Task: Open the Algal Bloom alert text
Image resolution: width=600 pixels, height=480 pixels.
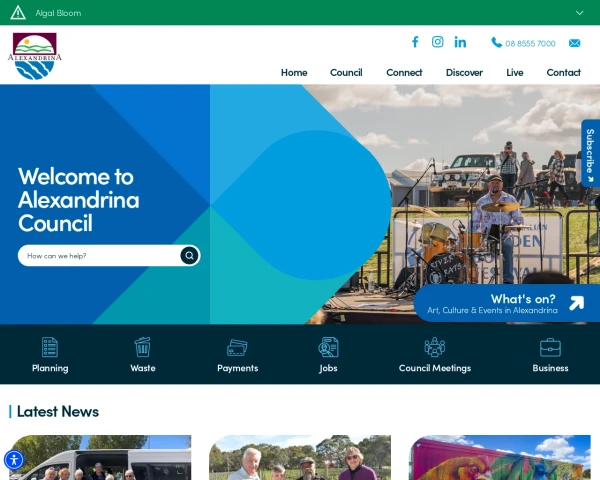Action: click(x=58, y=13)
